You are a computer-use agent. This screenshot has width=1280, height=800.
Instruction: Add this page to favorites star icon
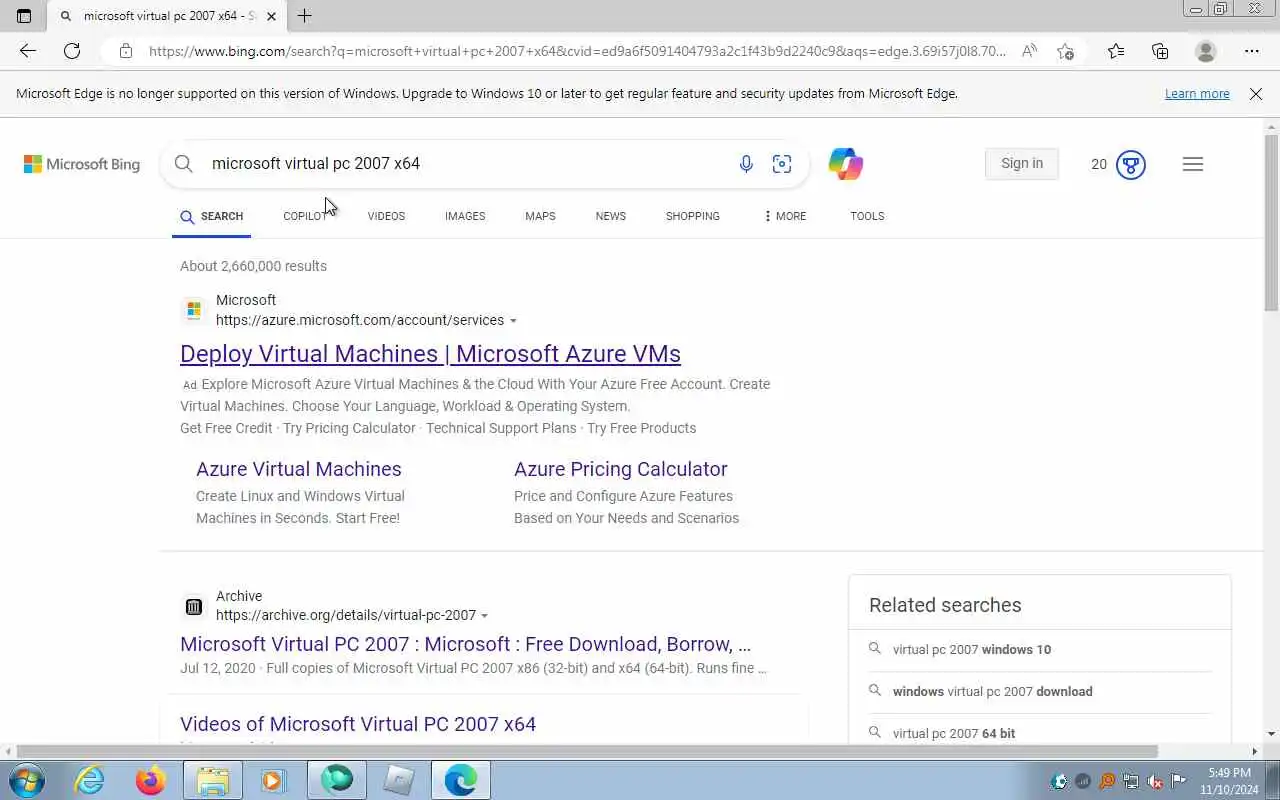1065,51
